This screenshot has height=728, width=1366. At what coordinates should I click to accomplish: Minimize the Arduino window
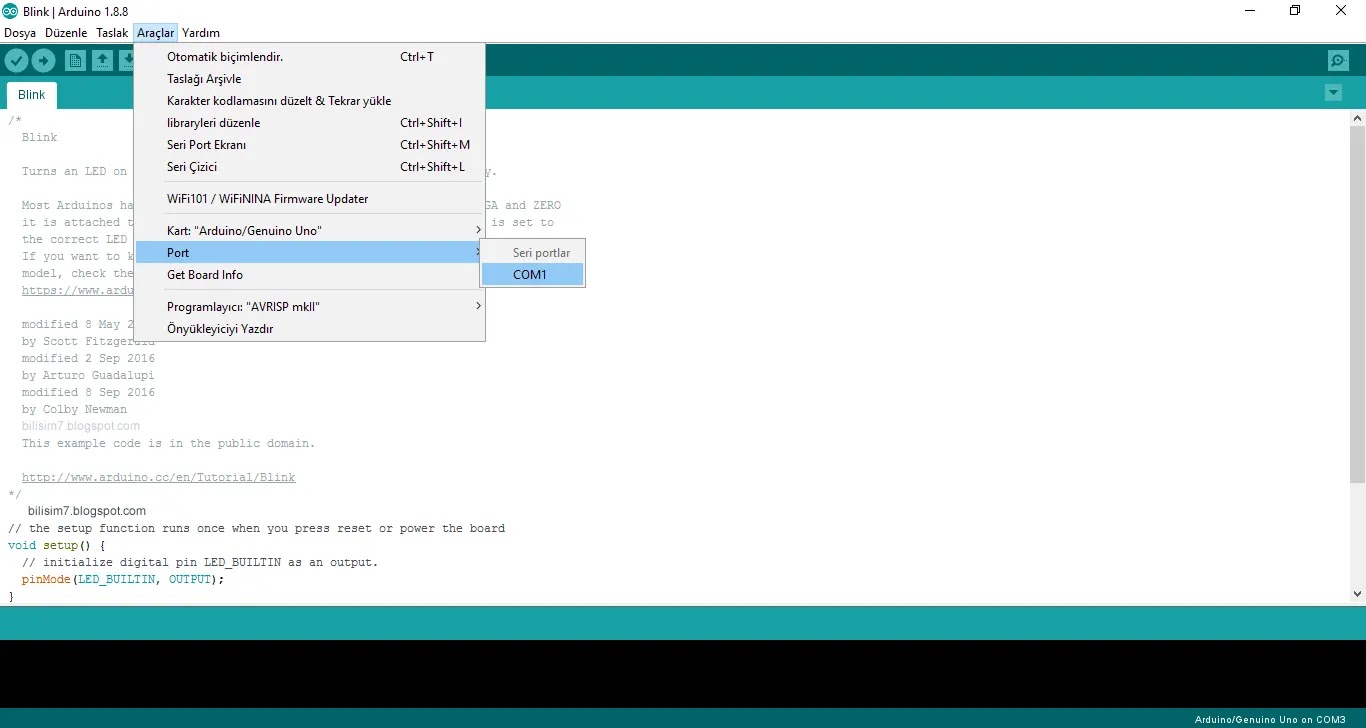pos(1251,11)
